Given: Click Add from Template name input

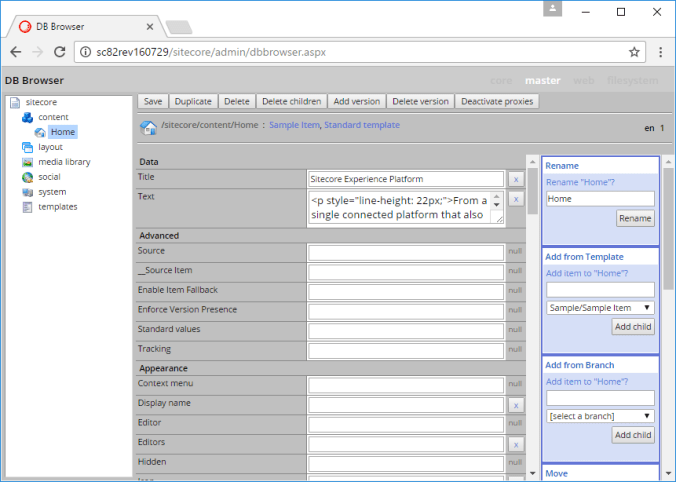Looking at the screenshot, I should pyautogui.click(x=600, y=290).
